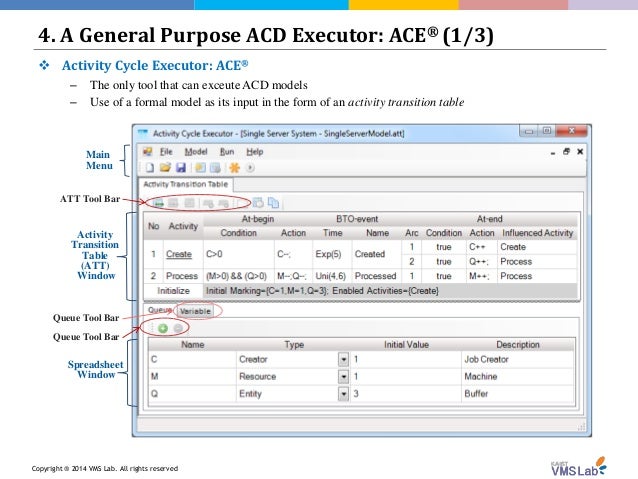Click the round play arrow run icon

click(250, 168)
